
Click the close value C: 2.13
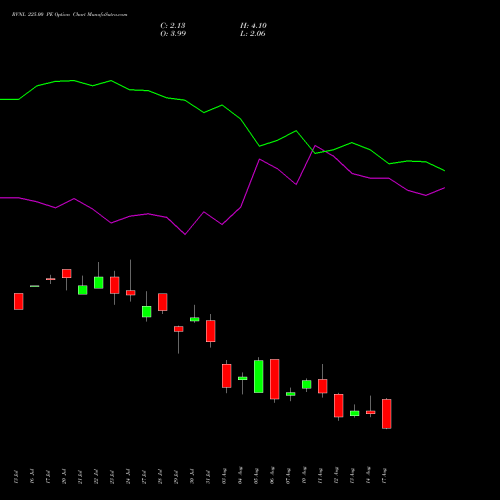coord(173,26)
